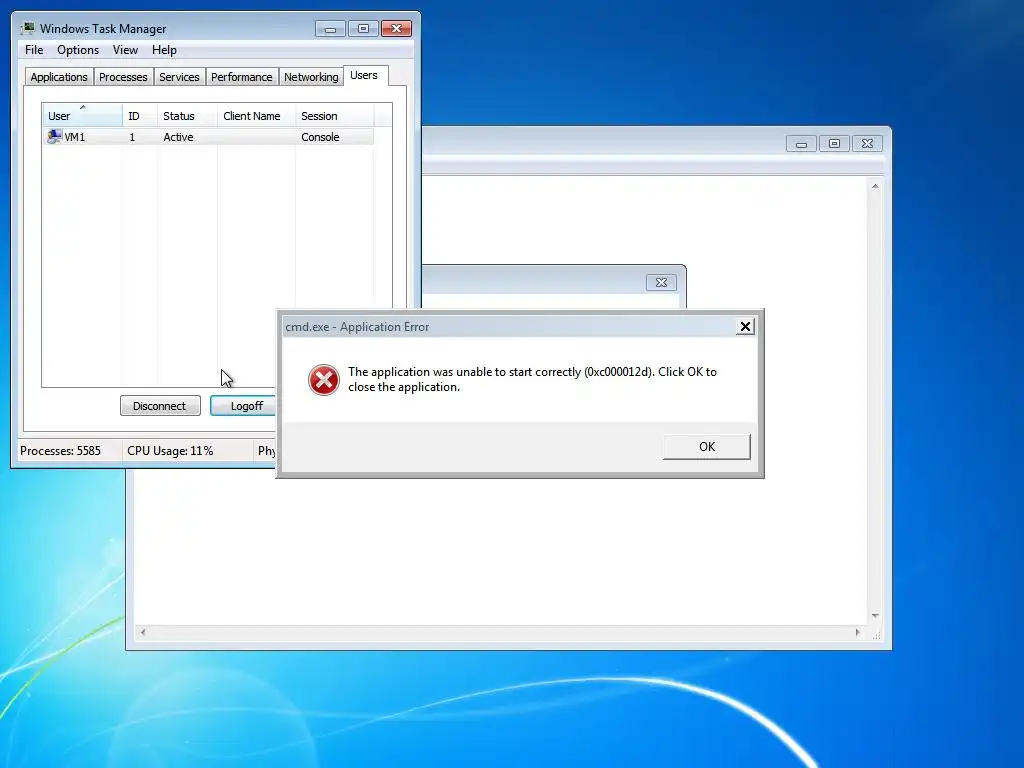The width and height of the screenshot is (1024, 768).
Task: Open the Options menu in Task Manager
Action: [x=78, y=50]
